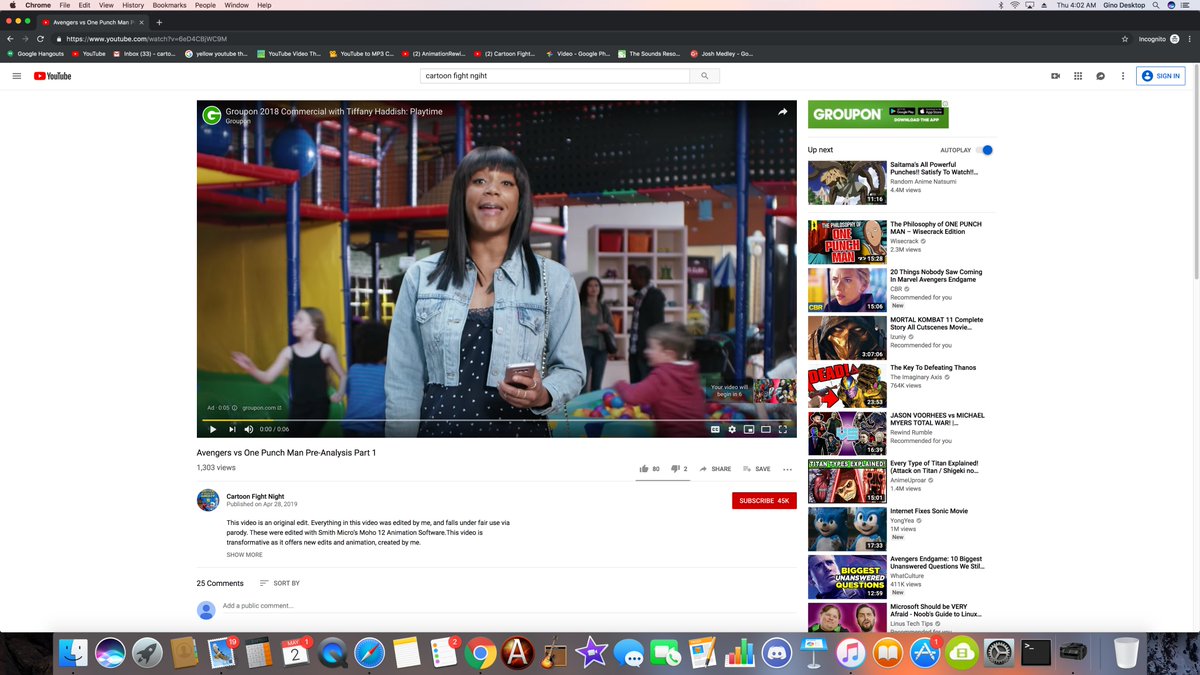This screenshot has height=675, width=1200.
Task: Open the YouTube to MP3 bookmark
Action: click(x=360, y=54)
